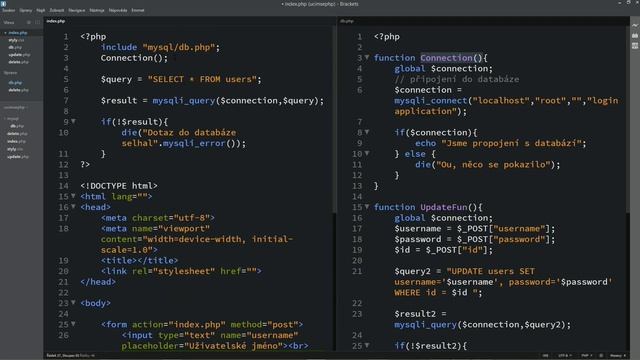
Task: Click the $id = $_POST["id"] line
Action: [x=444, y=250]
